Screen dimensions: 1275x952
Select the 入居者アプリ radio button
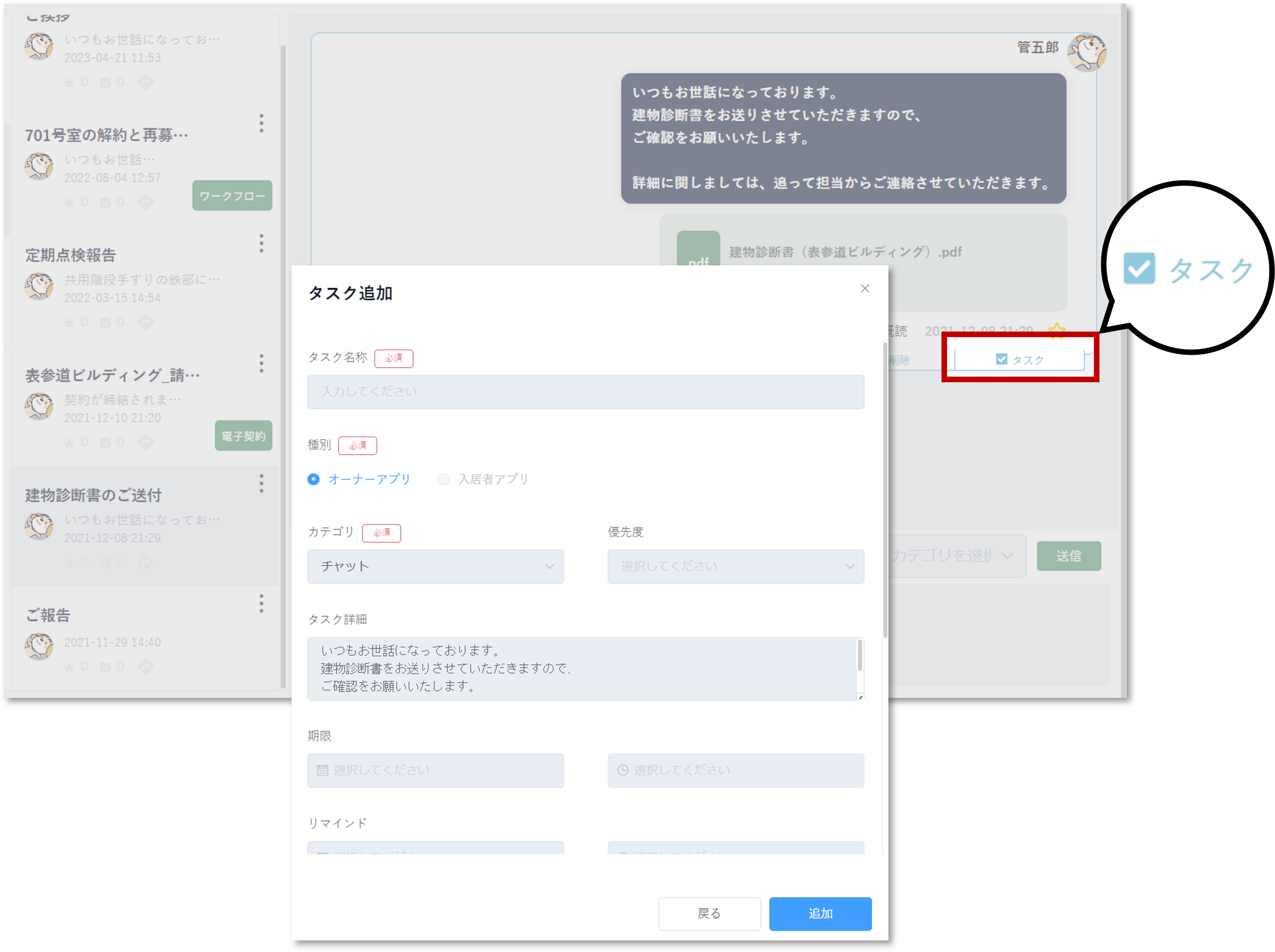pyautogui.click(x=443, y=480)
